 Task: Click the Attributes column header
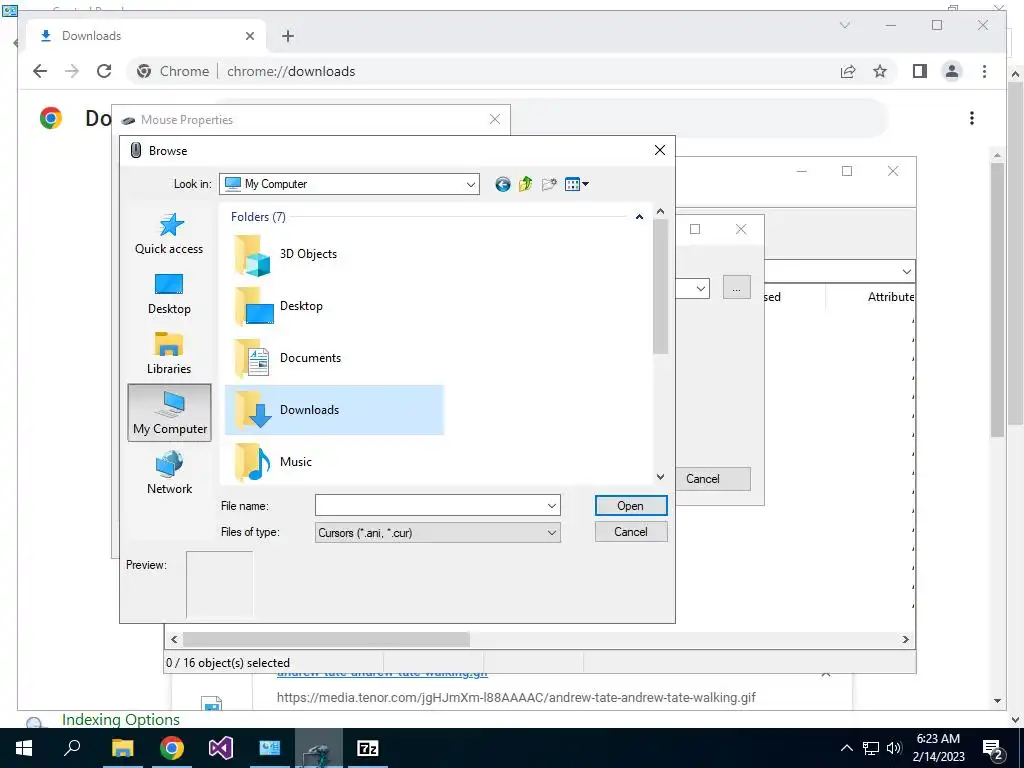tap(891, 296)
